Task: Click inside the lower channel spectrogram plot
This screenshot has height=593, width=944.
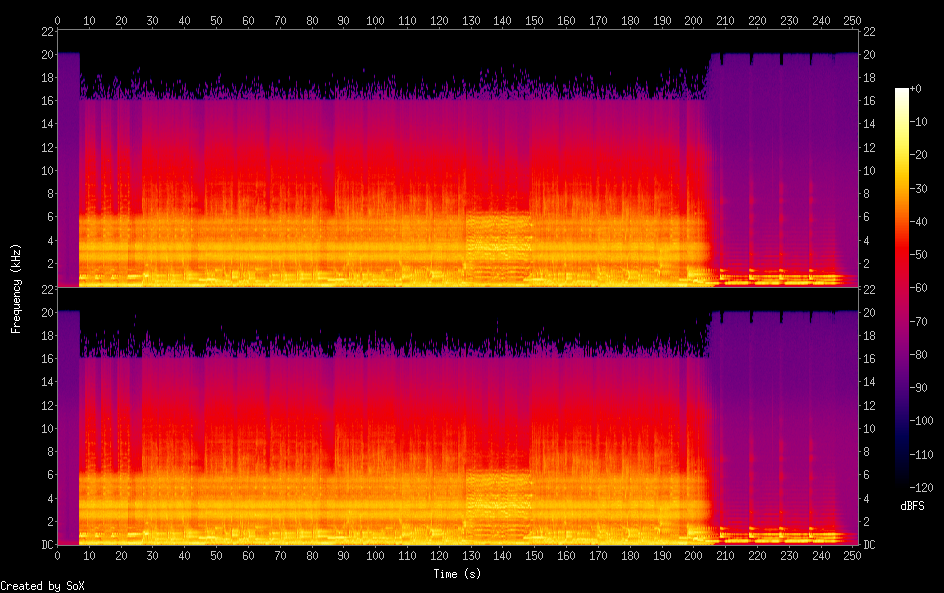Action: (x=458, y=417)
